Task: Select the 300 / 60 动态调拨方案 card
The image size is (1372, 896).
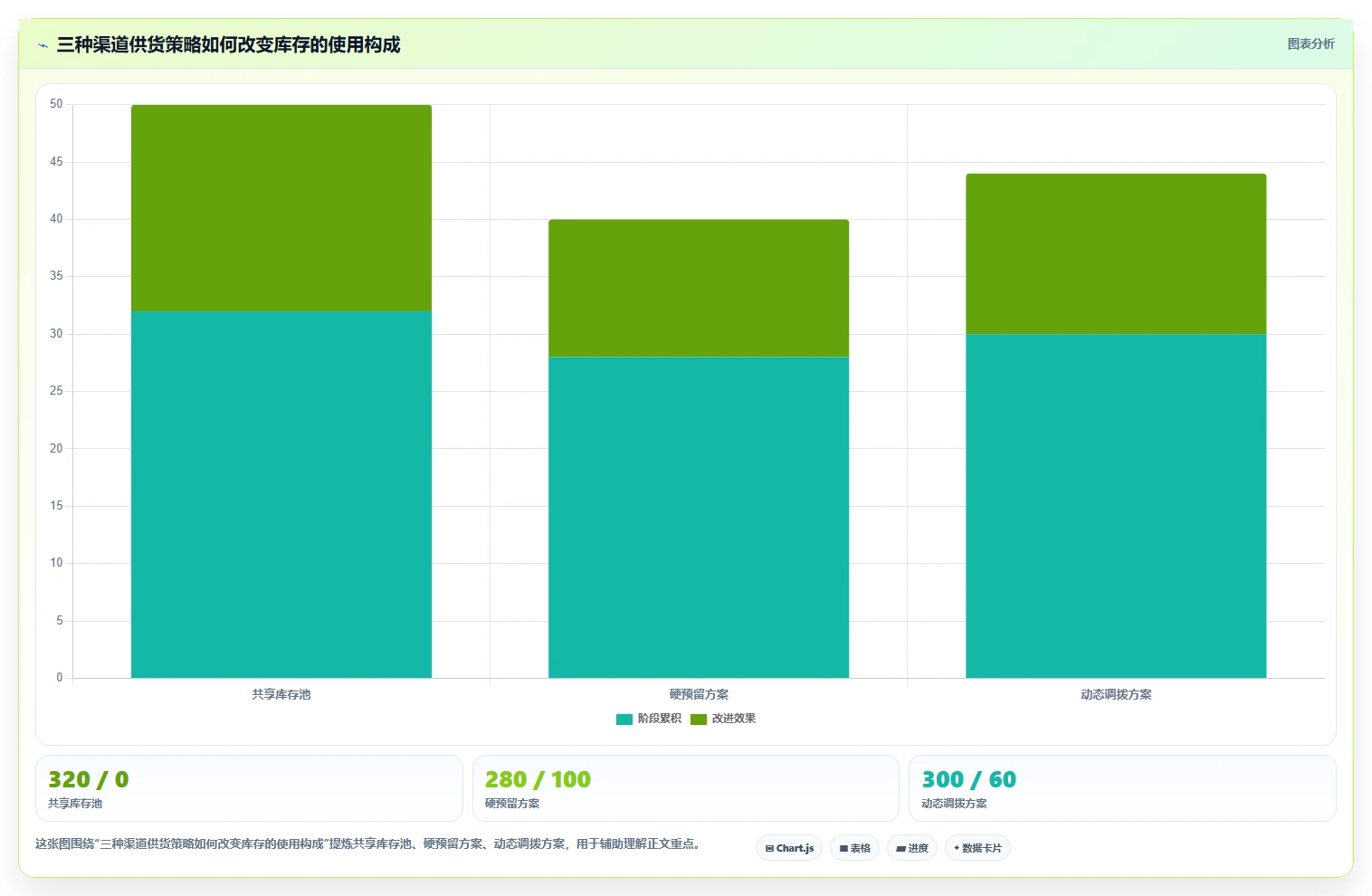Action: pyautogui.click(x=1122, y=788)
